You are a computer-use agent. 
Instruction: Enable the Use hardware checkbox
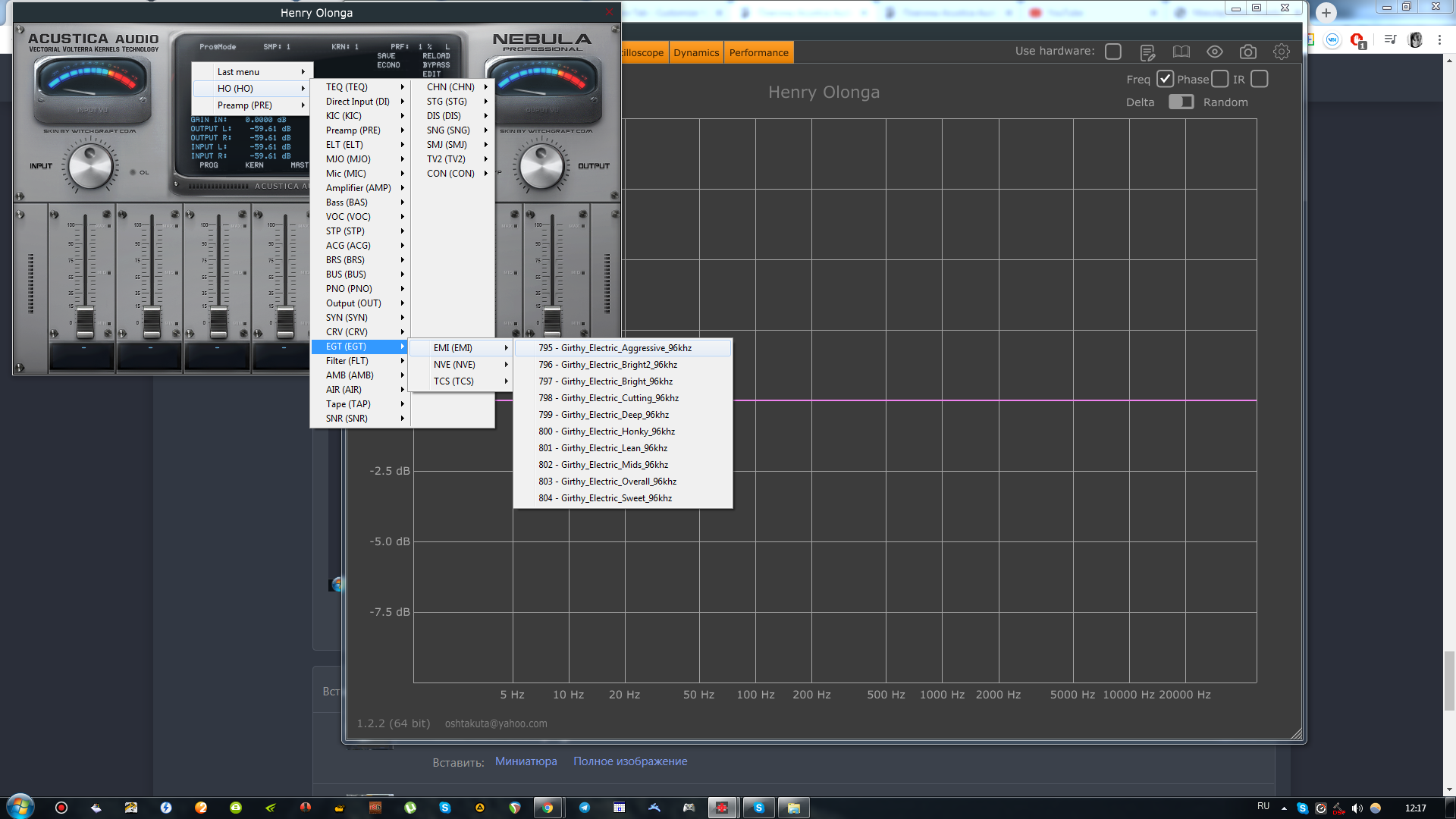(1113, 52)
